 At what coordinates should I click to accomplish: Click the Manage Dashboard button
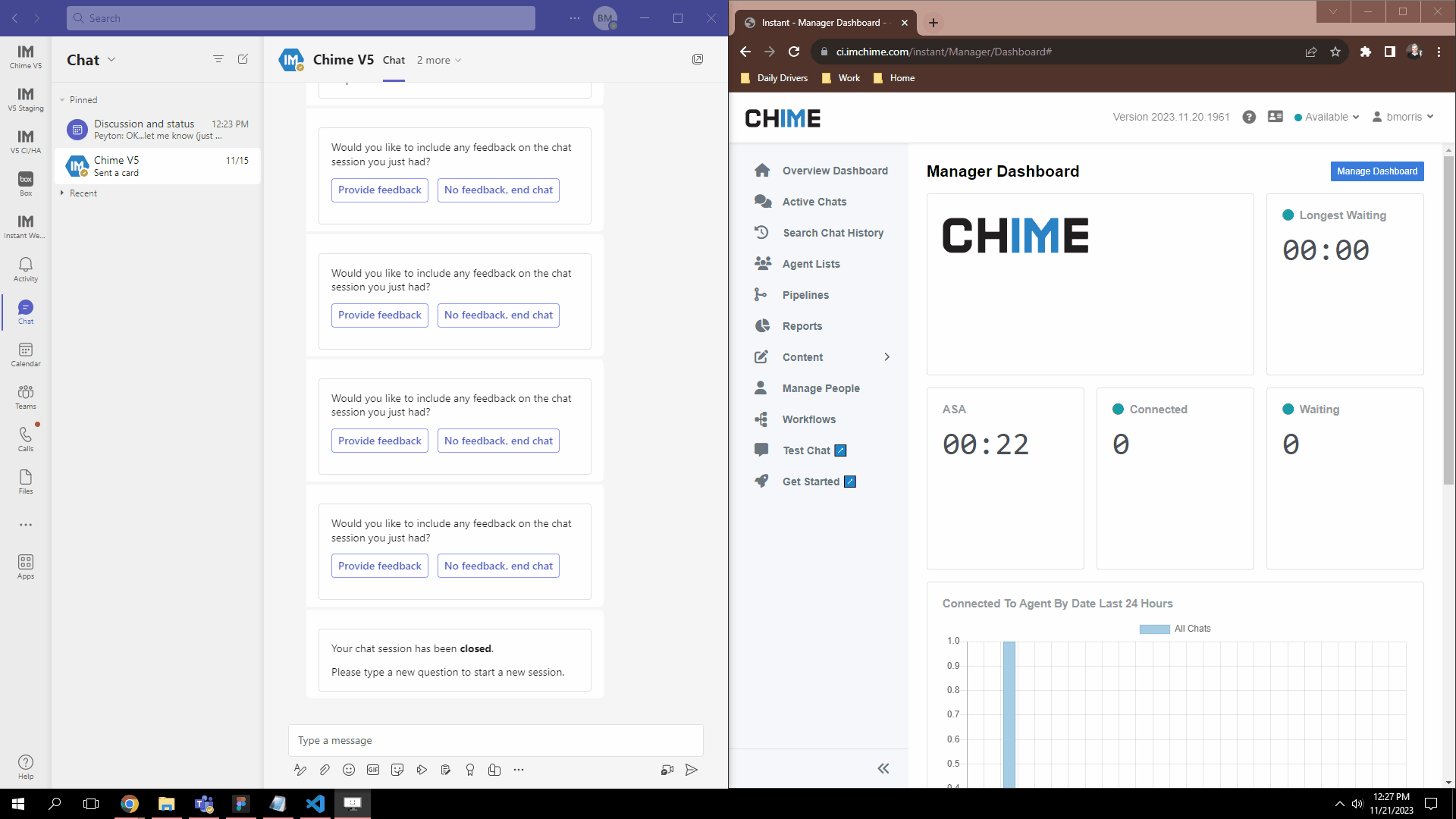(x=1376, y=171)
